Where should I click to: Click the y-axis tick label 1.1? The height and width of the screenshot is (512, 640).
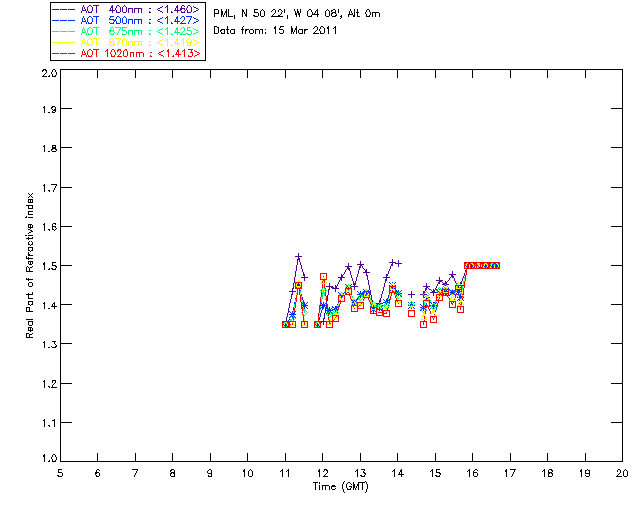tap(49, 423)
